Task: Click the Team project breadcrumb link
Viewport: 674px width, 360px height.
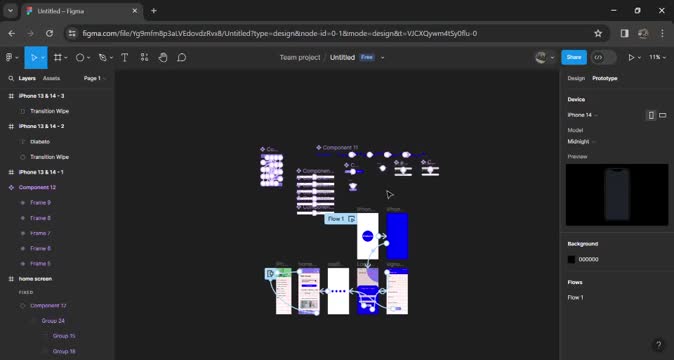Action: click(x=300, y=58)
